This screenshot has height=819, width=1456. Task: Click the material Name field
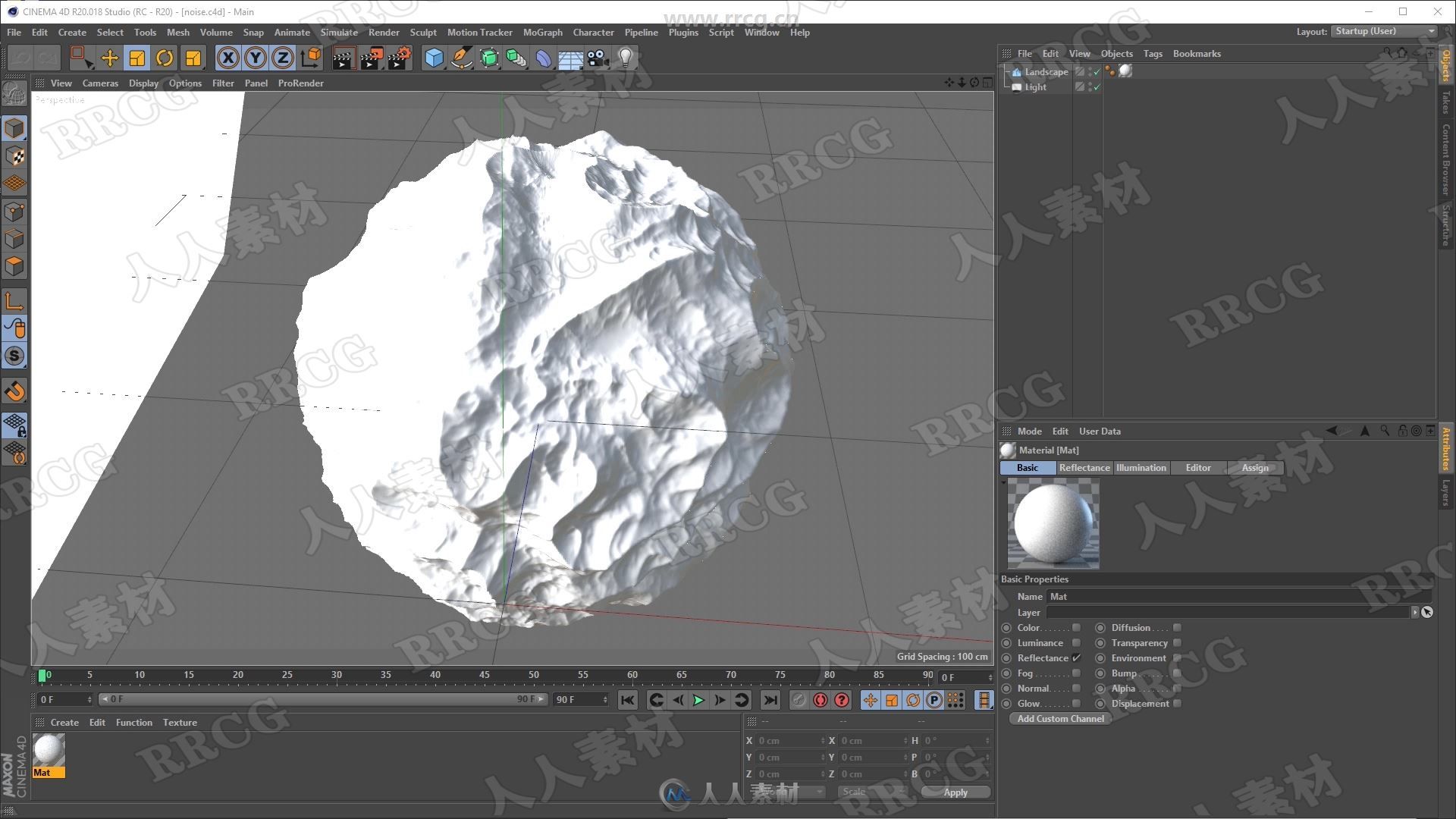click(x=1238, y=597)
